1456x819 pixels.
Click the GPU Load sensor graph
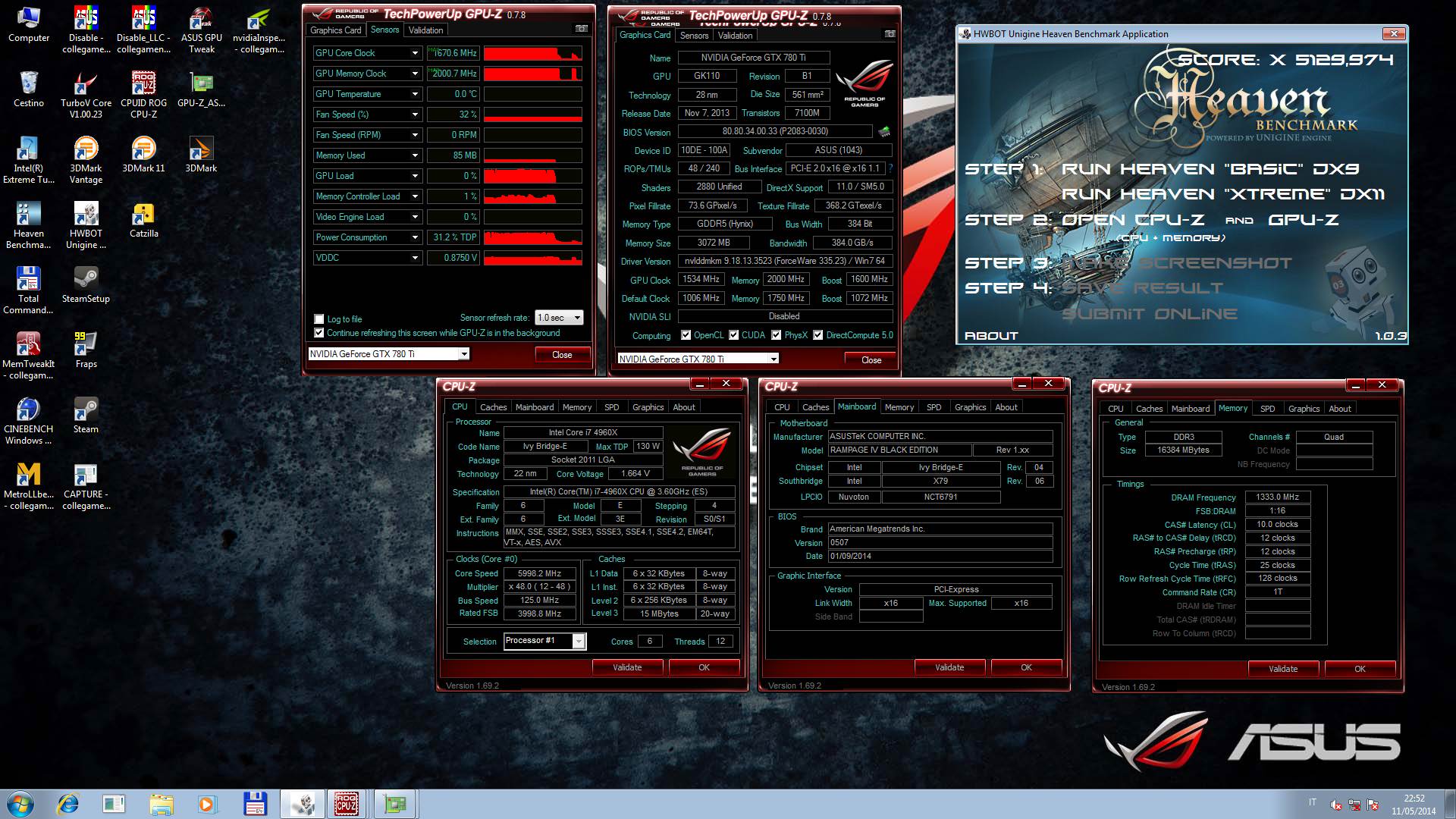click(532, 176)
